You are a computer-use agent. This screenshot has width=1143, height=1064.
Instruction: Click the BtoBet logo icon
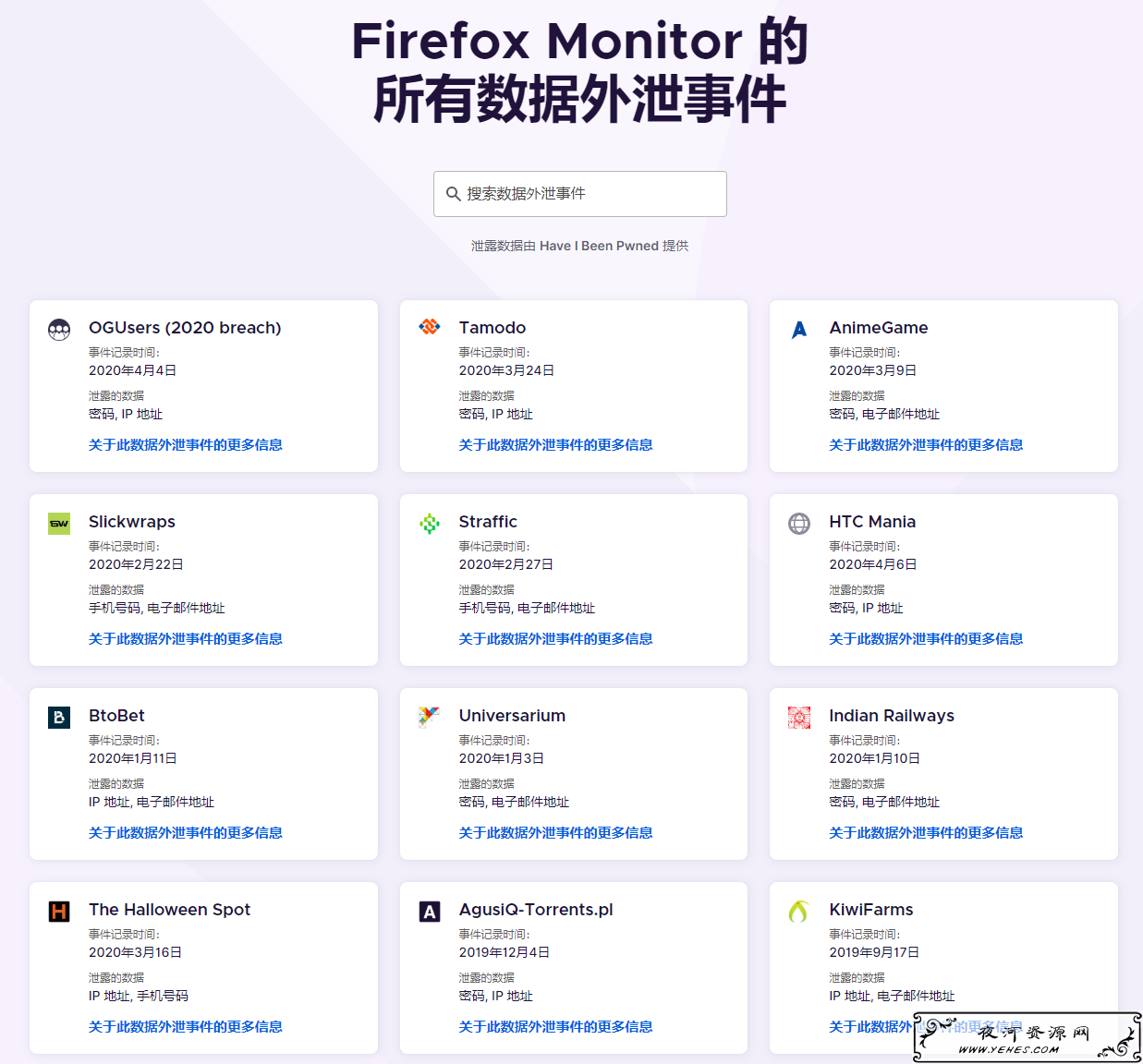pos(59,718)
